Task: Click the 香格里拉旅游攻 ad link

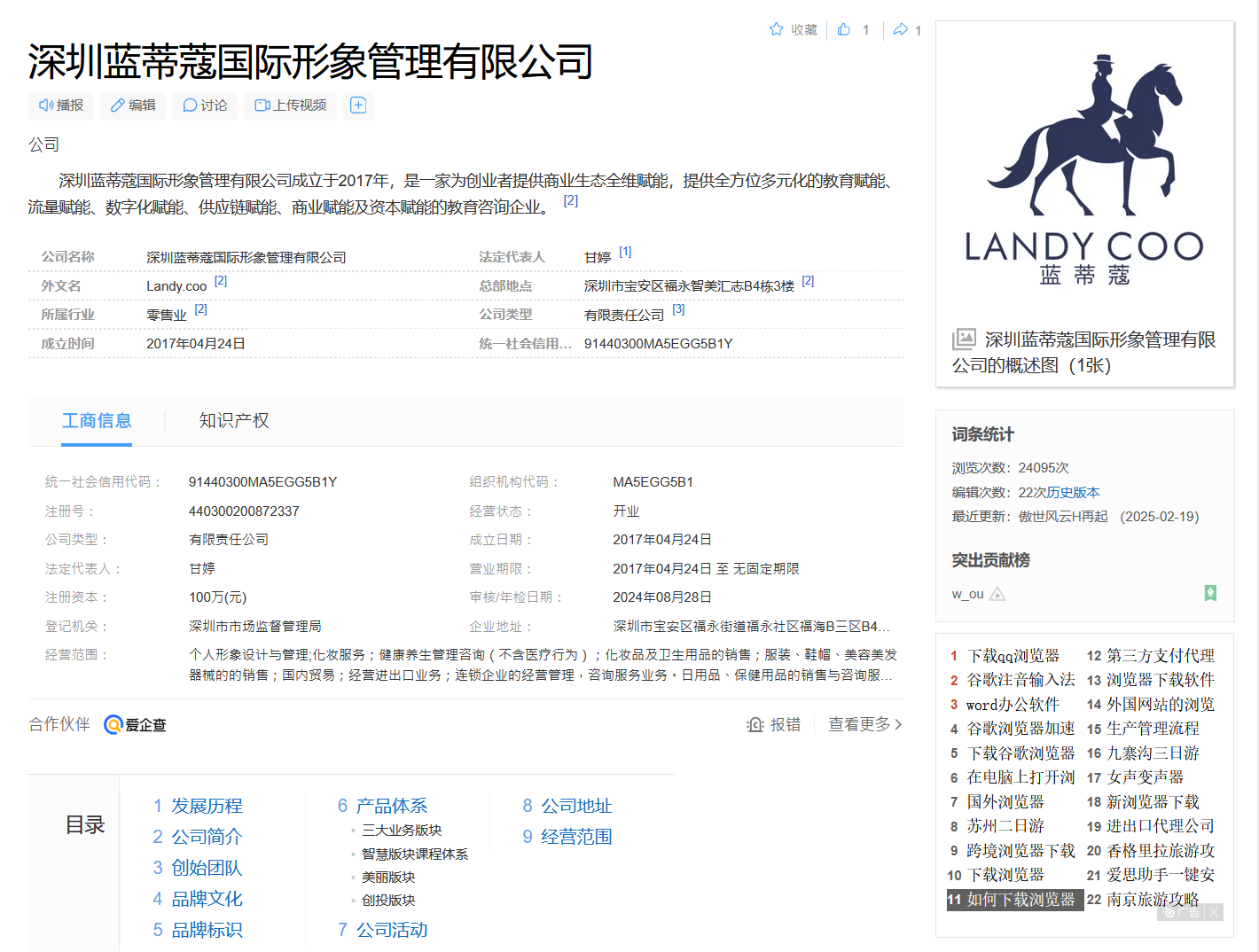Action: pyautogui.click(x=1161, y=851)
